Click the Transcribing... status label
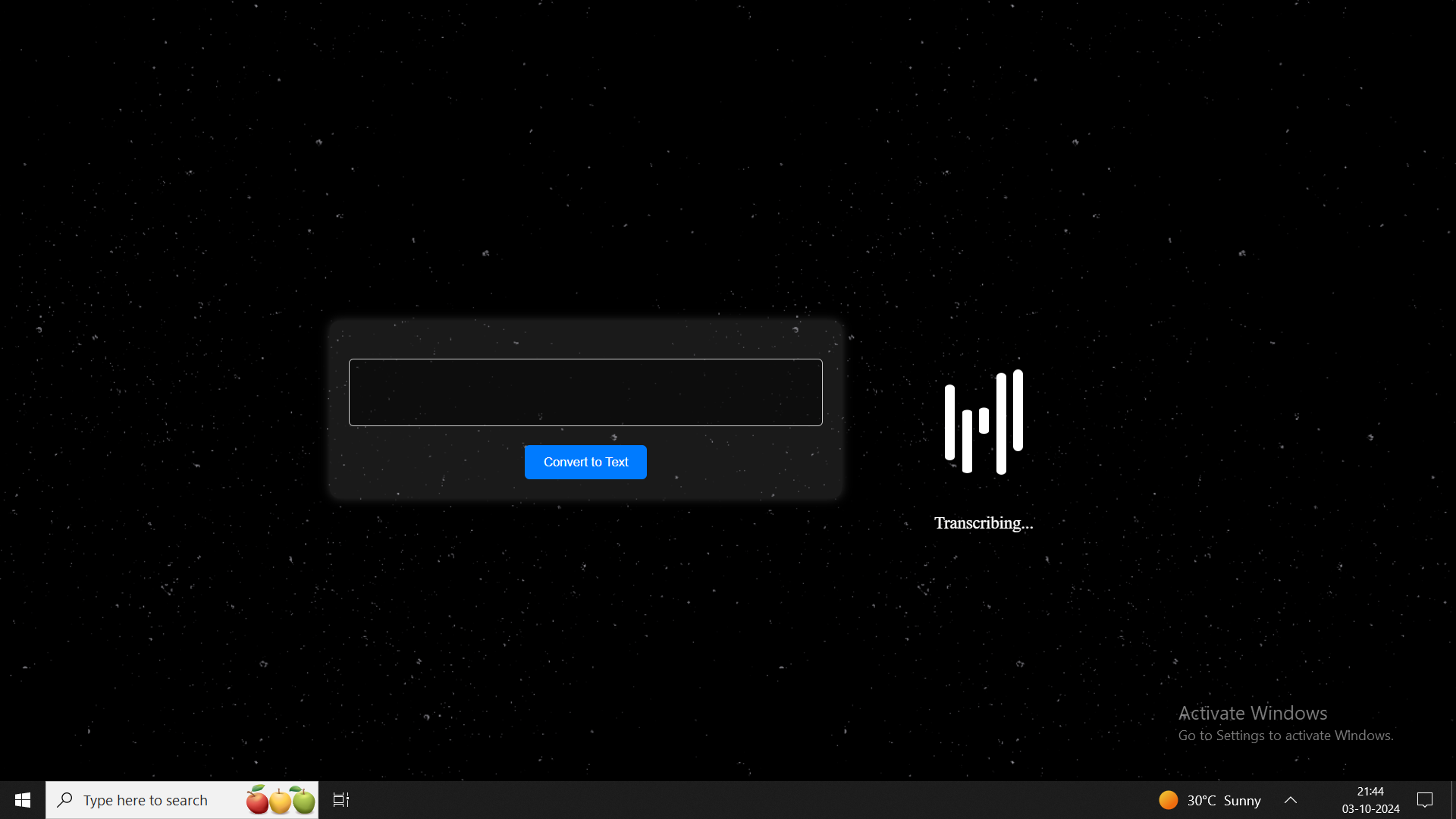1456x819 pixels. [x=983, y=523]
